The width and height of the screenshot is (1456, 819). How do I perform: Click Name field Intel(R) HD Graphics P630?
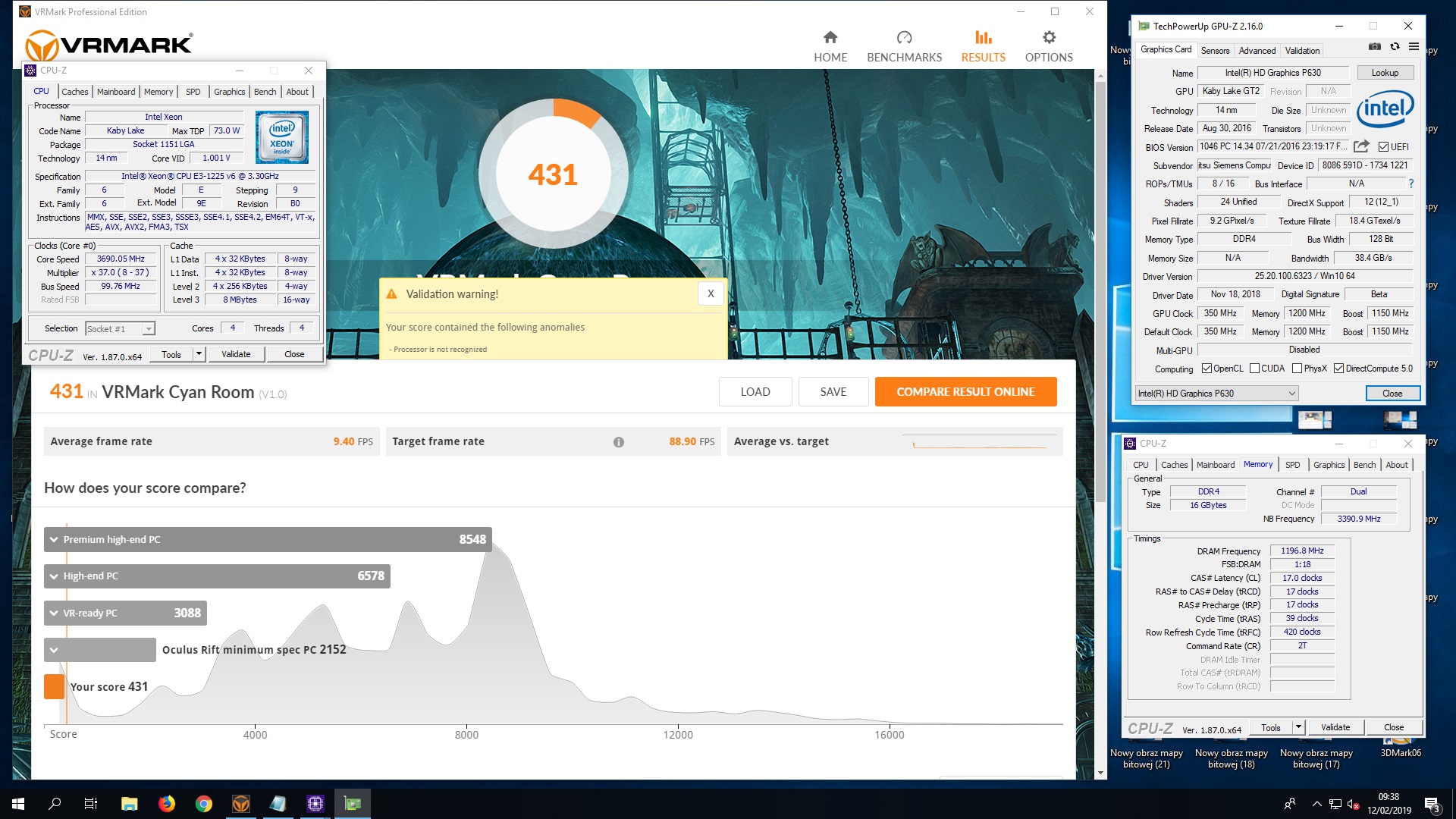tap(1272, 73)
